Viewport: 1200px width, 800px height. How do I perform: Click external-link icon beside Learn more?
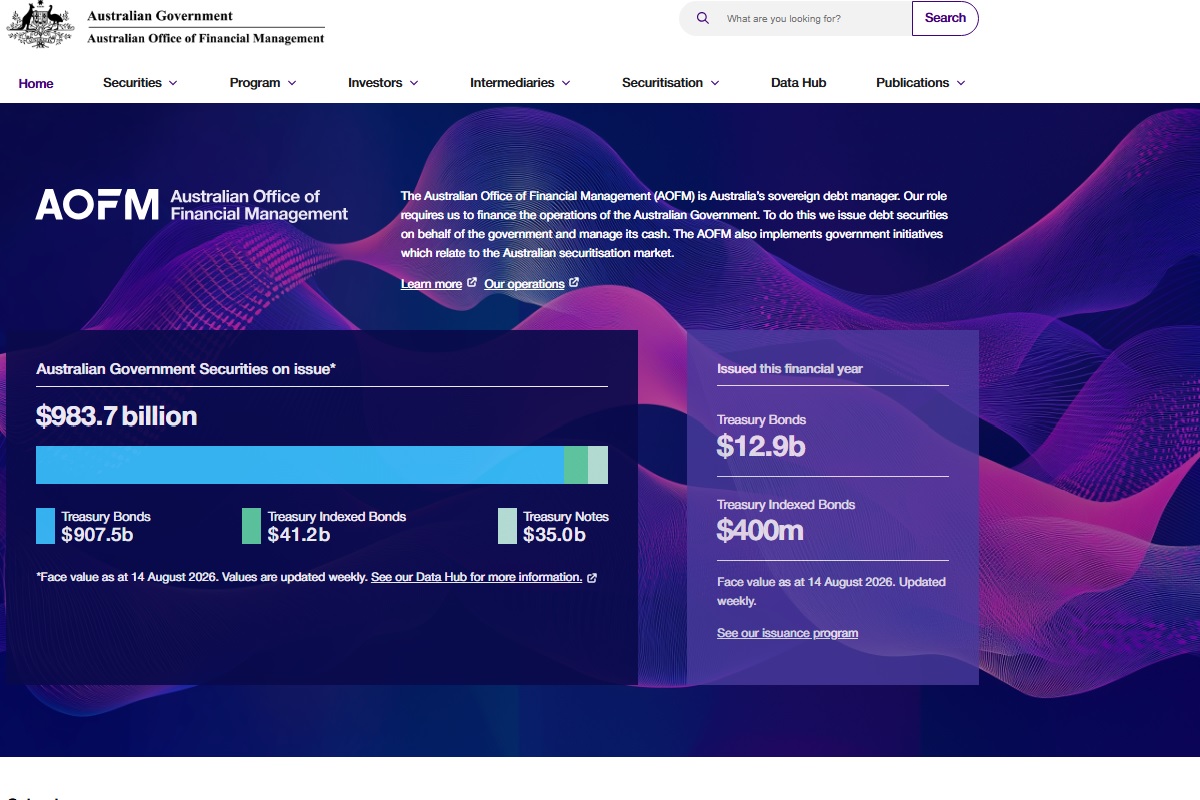click(472, 283)
